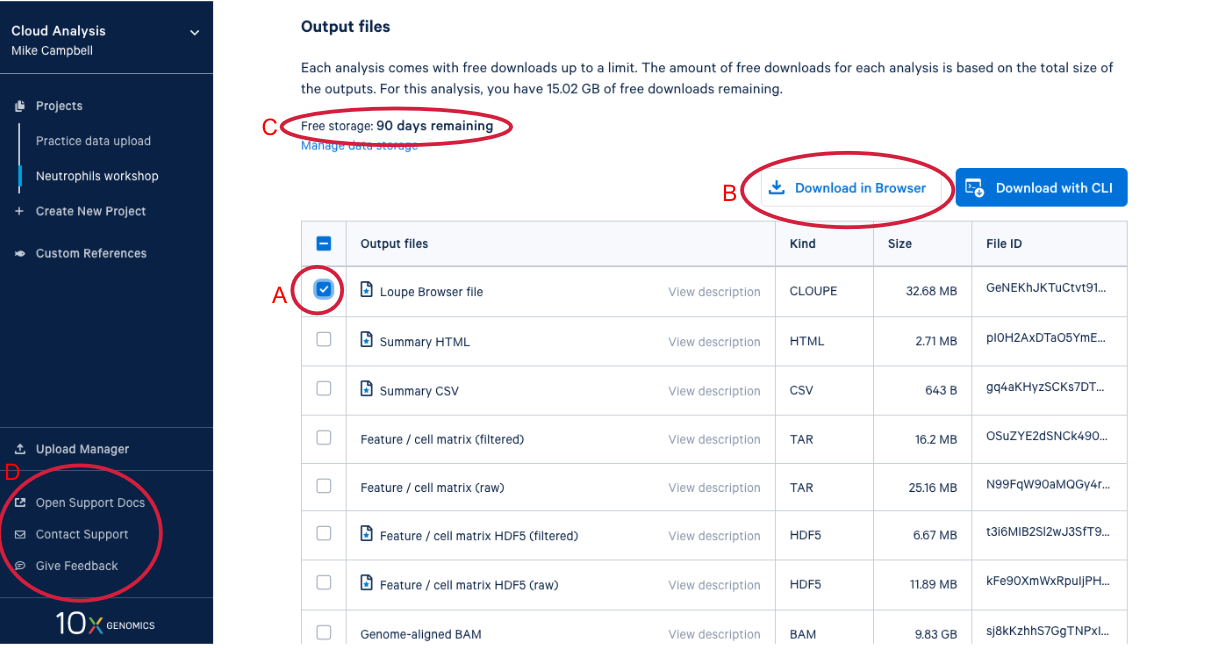Click the file icon next to Summary CSV

point(366,389)
